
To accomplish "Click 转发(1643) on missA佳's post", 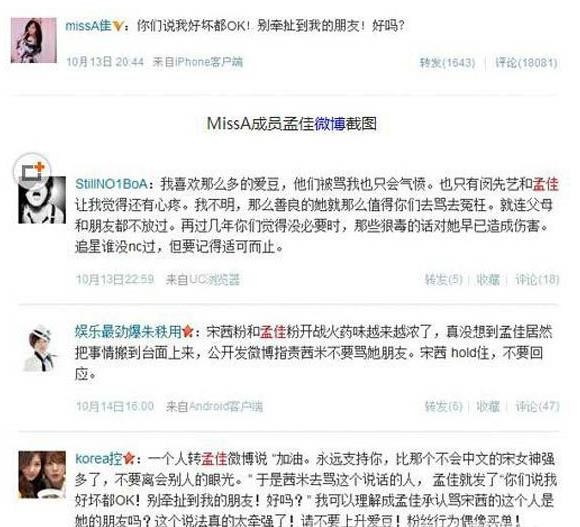I will click(447, 63).
